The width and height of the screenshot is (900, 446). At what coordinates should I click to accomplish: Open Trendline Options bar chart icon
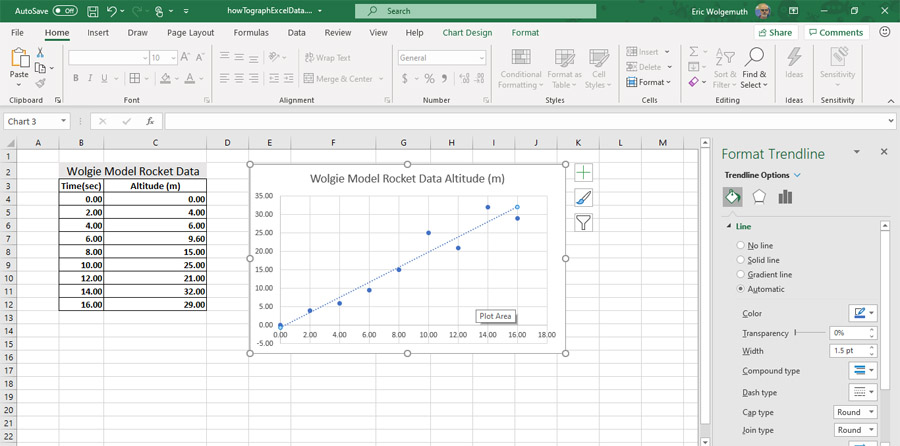(785, 197)
